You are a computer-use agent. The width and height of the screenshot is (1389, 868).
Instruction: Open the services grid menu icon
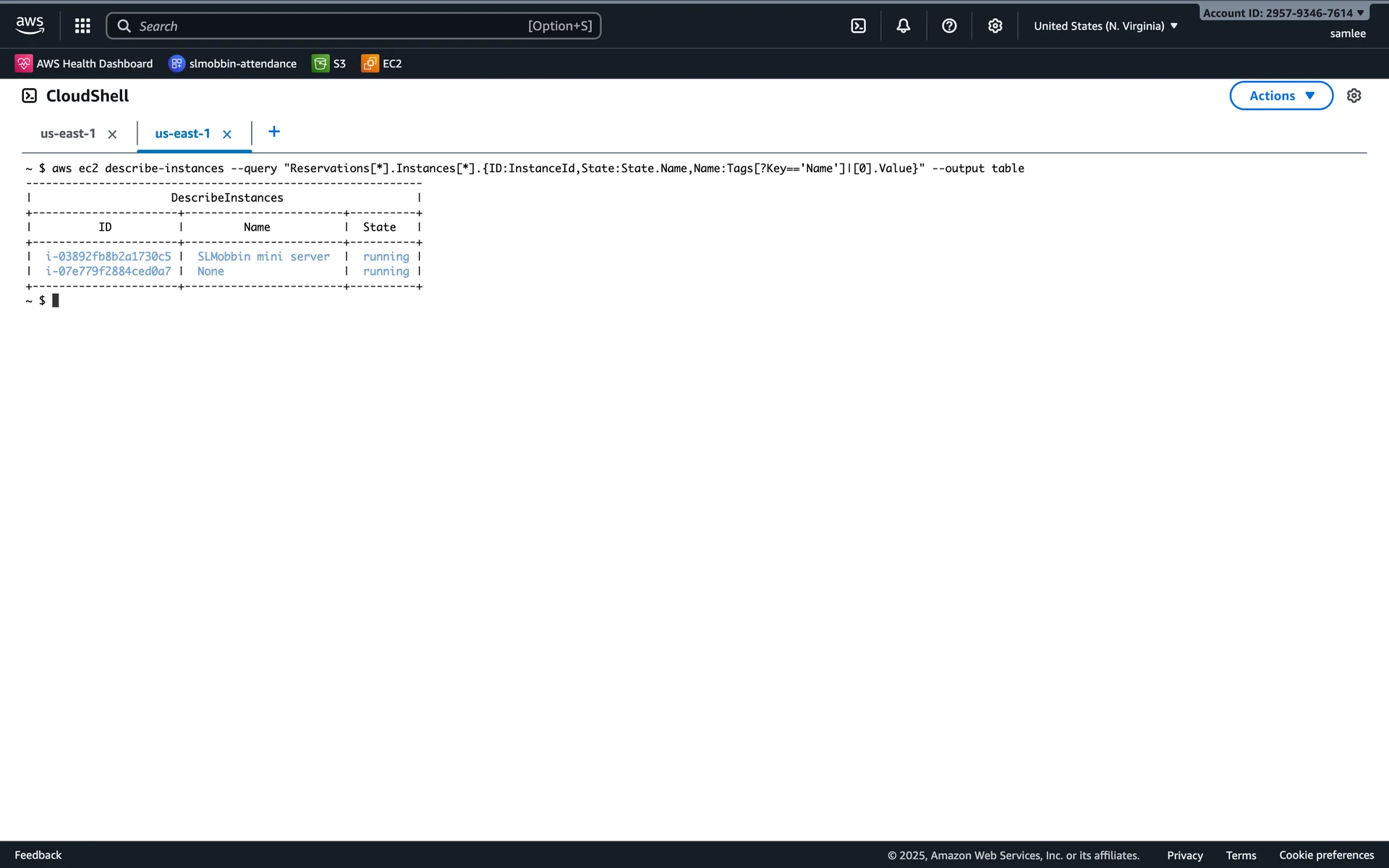pos(82,26)
